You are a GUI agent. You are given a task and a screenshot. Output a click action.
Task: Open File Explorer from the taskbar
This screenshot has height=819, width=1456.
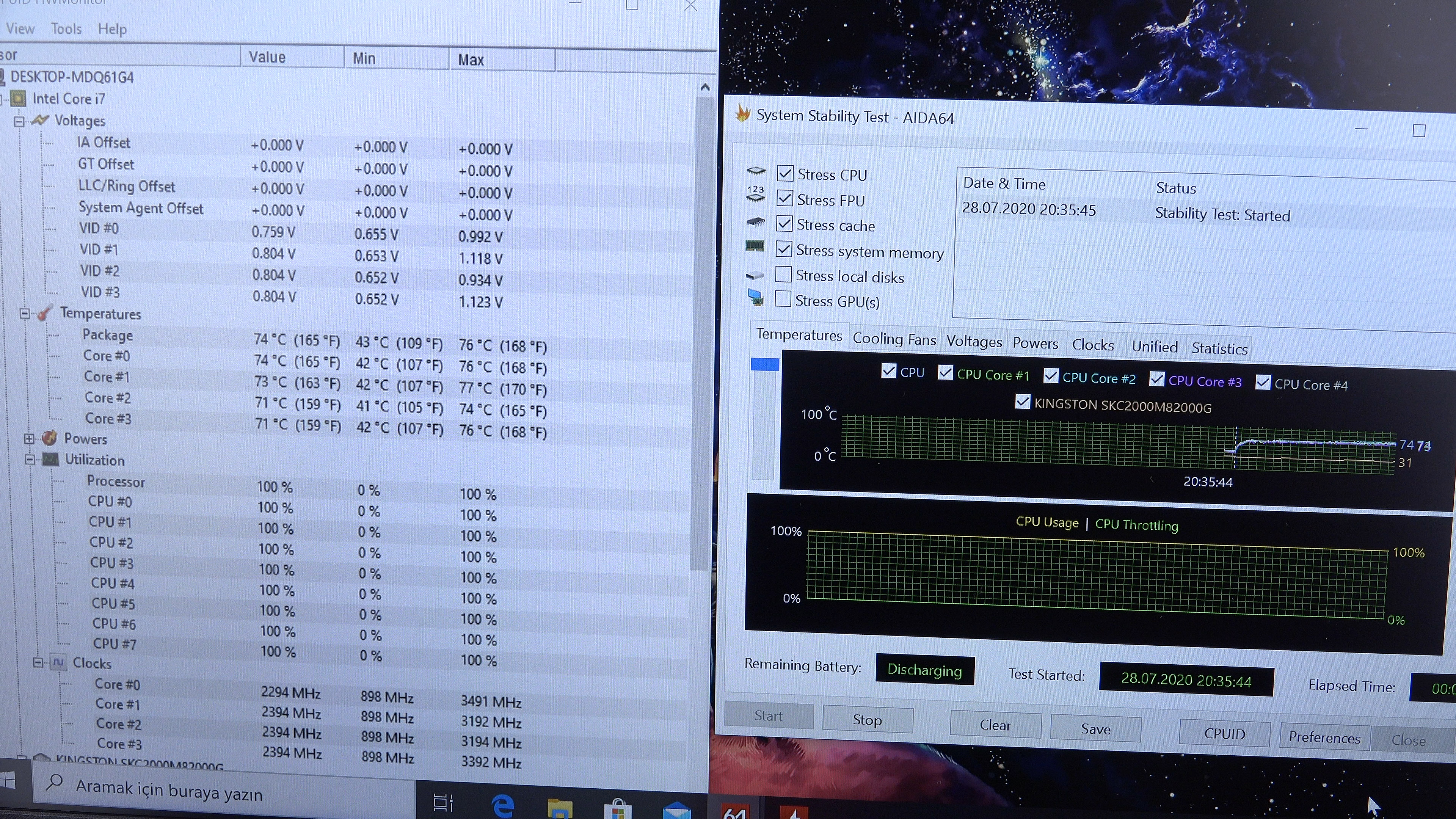tap(560, 809)
